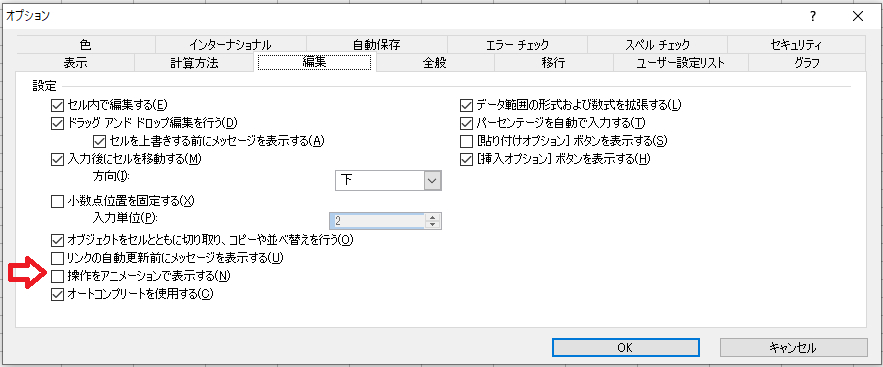Select the エラー チェック tab
The height and width of the screenshot is (367, 883).
pyautogui.click(x=517, y=44)
